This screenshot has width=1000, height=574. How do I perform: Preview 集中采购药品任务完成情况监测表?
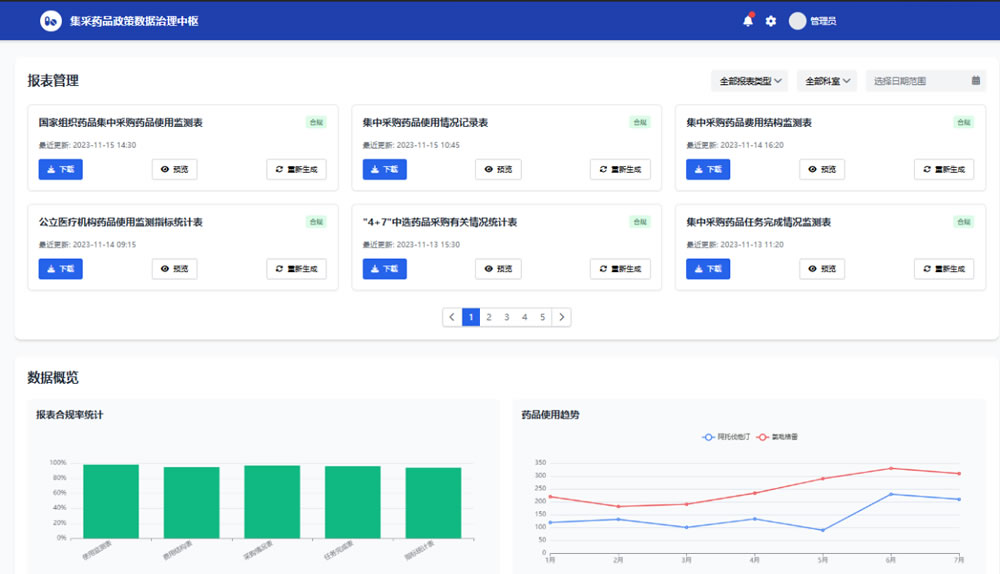click(822, 269)
